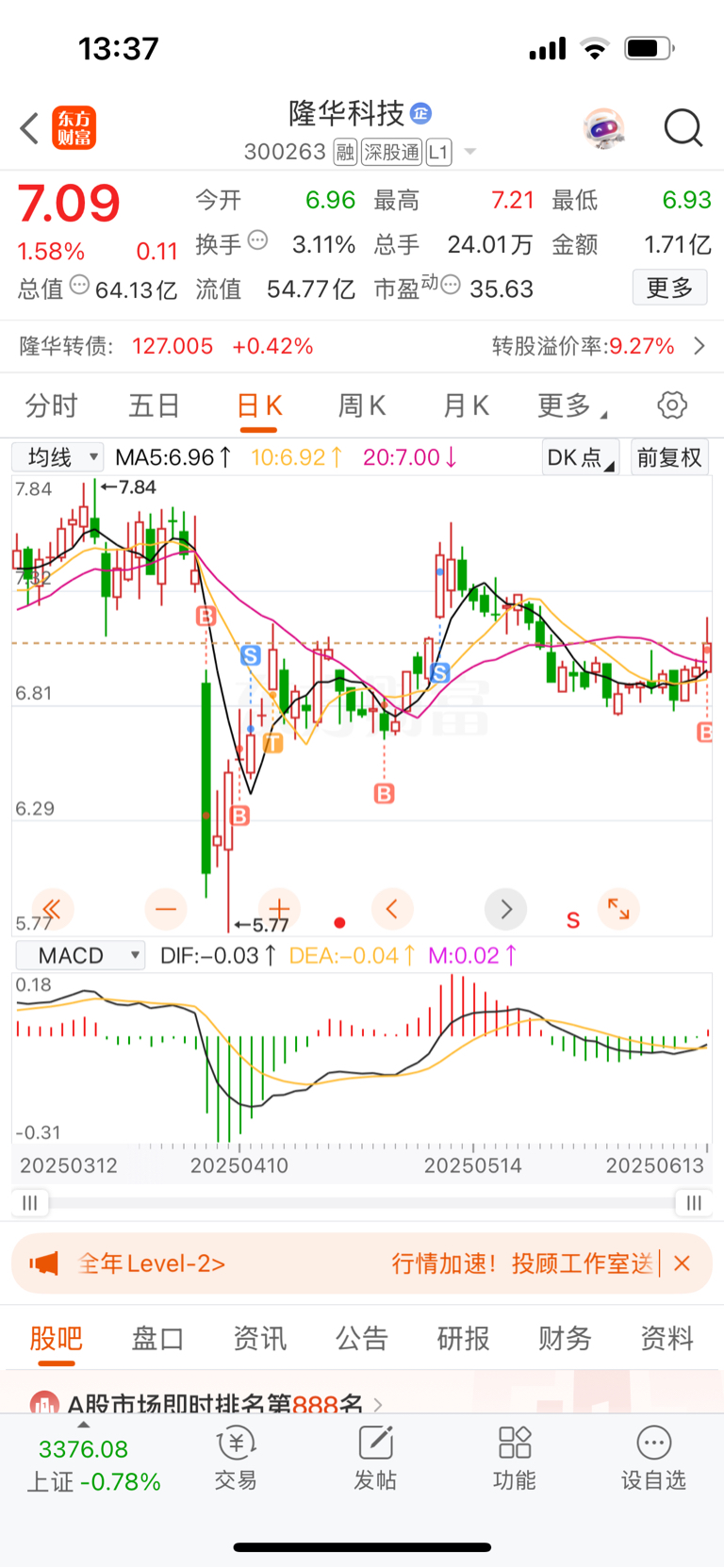This screenshot has height=1568, width=724.
Task: Switch to the 研报 tab
Action: (x=463, y=1338)
